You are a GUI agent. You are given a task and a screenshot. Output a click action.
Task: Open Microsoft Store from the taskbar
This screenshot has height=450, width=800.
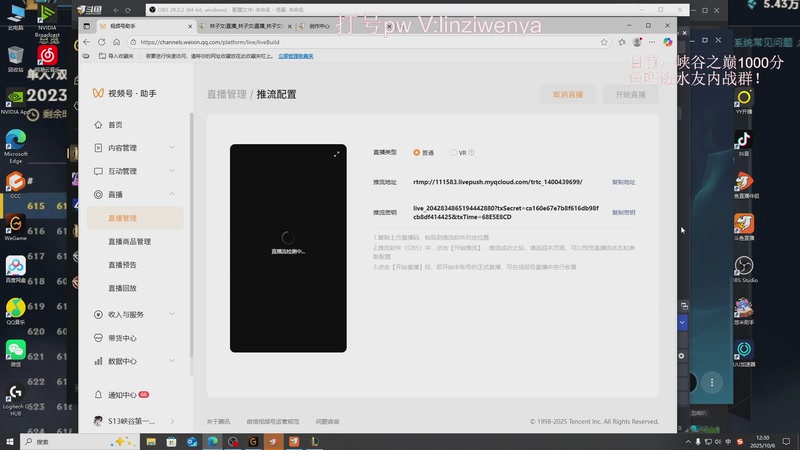click(171, 441)
